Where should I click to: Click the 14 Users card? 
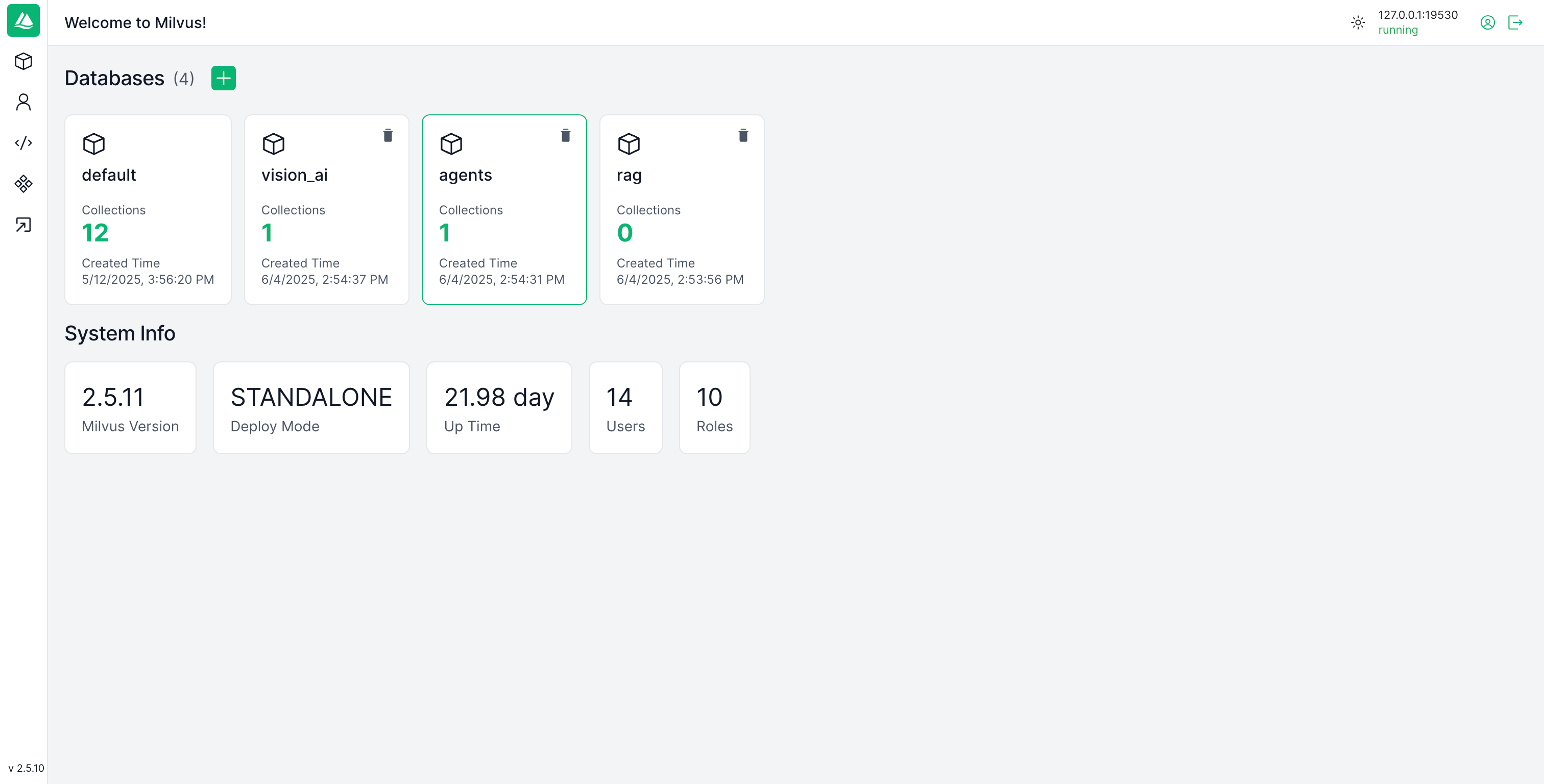pyautogui.click(x=625, y=408)
